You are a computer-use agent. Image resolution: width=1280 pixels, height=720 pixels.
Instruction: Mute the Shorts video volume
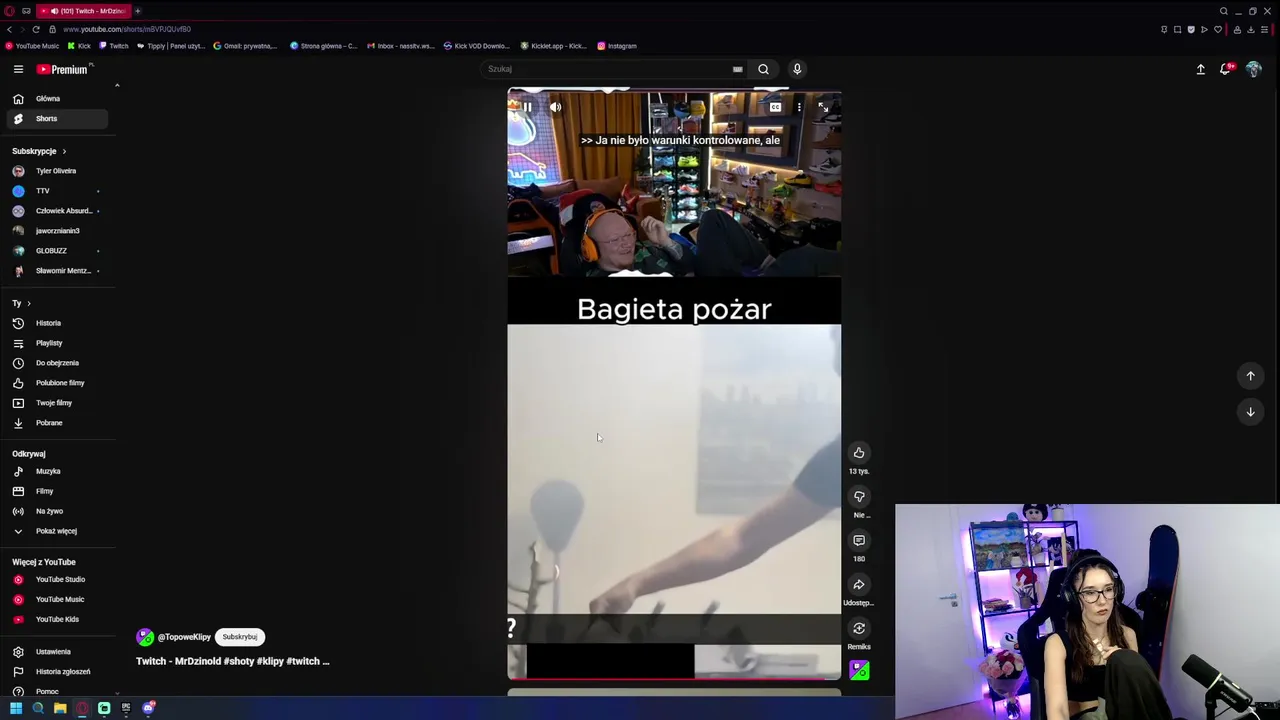pyautogui.click(x=555, y=107)
